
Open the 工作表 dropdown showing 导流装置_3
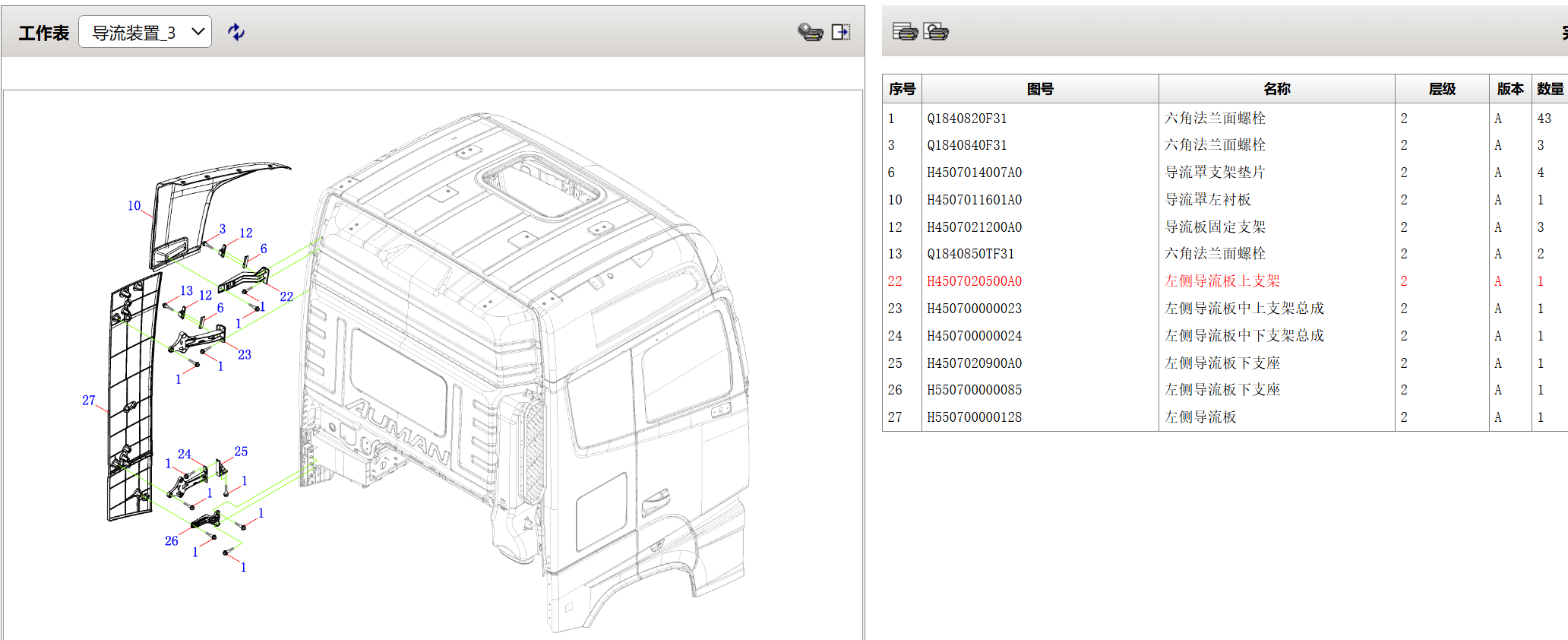pos(145,32)
